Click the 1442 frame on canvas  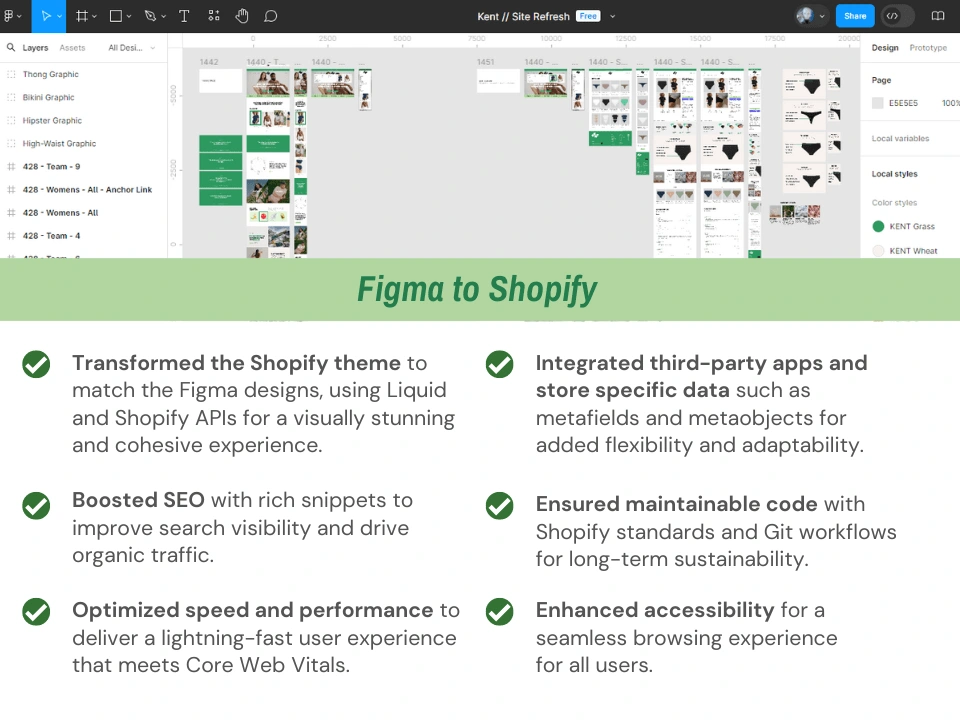pyautogui.click(x=220, y=81)
